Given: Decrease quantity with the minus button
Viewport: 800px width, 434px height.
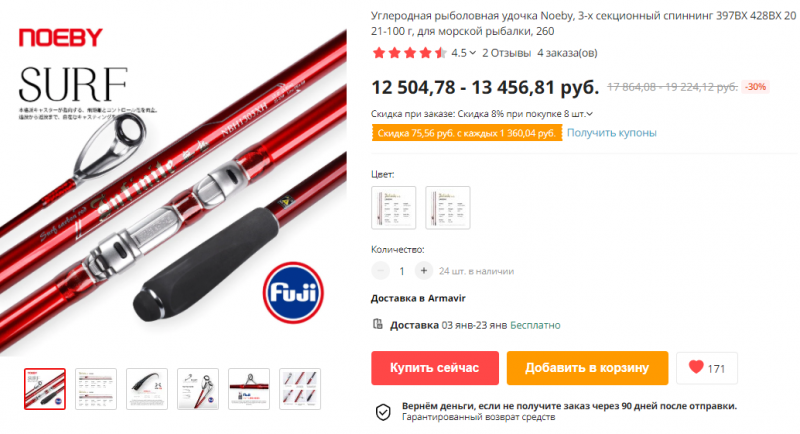Looking at the screenshot, I should point(381,271).
